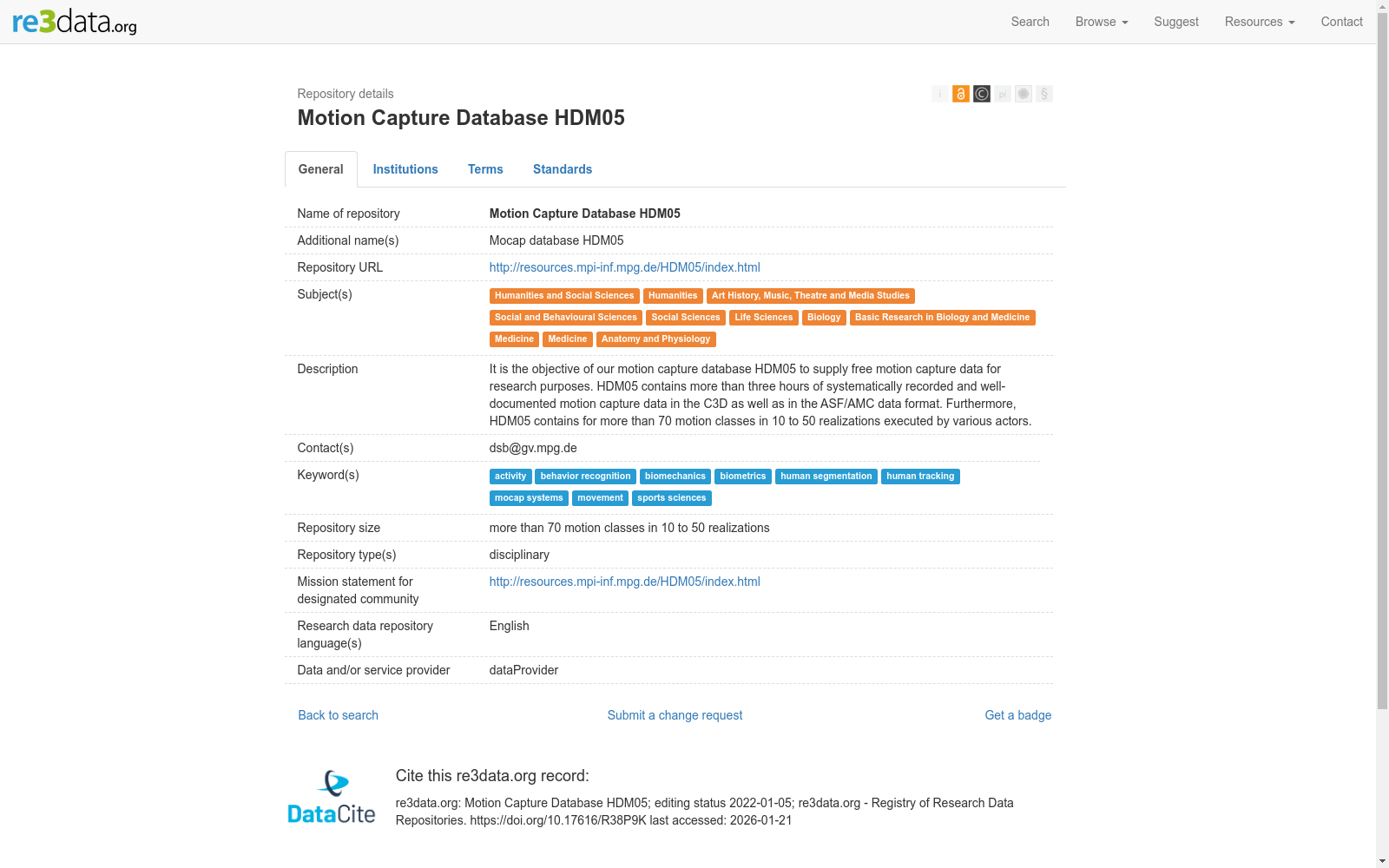Open the Repository URL link

[625, 267]
